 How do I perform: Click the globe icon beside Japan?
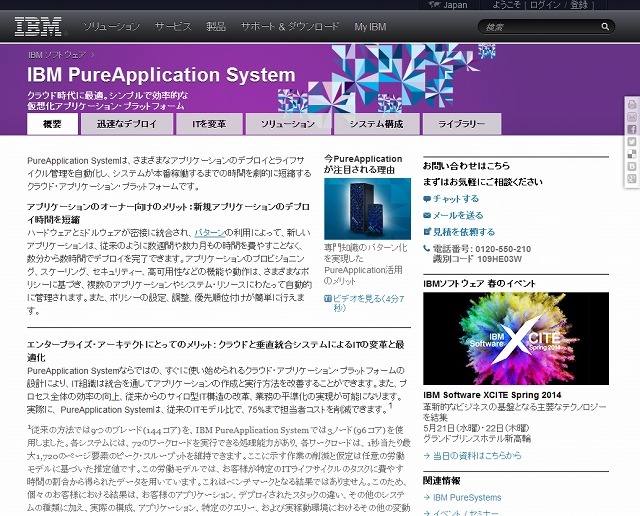click(x=435, y=5)
